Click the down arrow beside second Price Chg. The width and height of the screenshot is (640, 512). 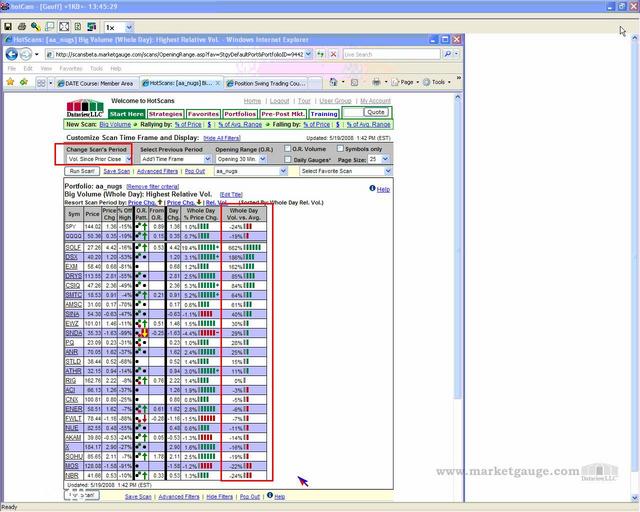click(x=199, y=202)
